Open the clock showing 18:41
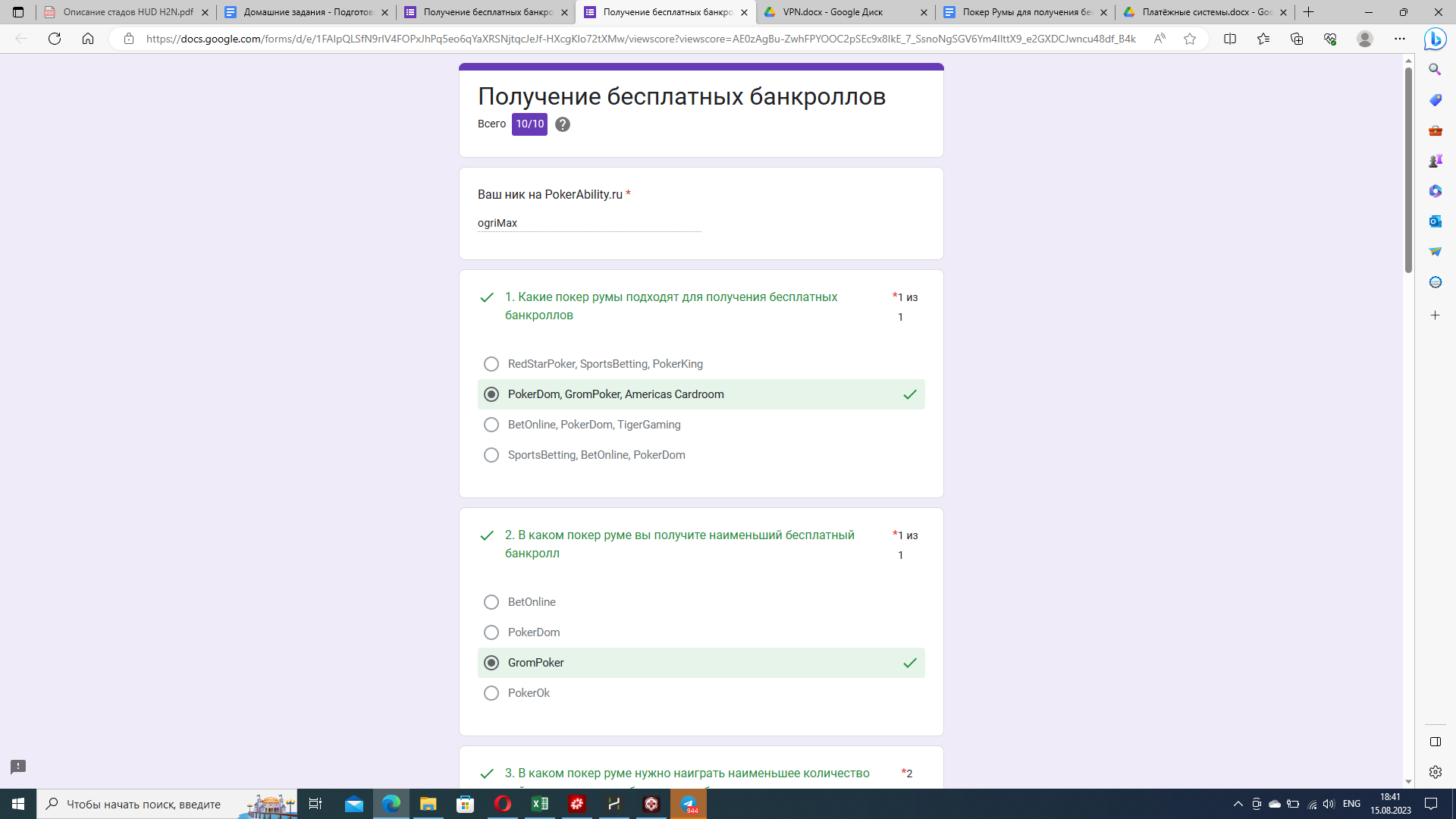Screen dimensions: 1456x819 pos(1390,804)
